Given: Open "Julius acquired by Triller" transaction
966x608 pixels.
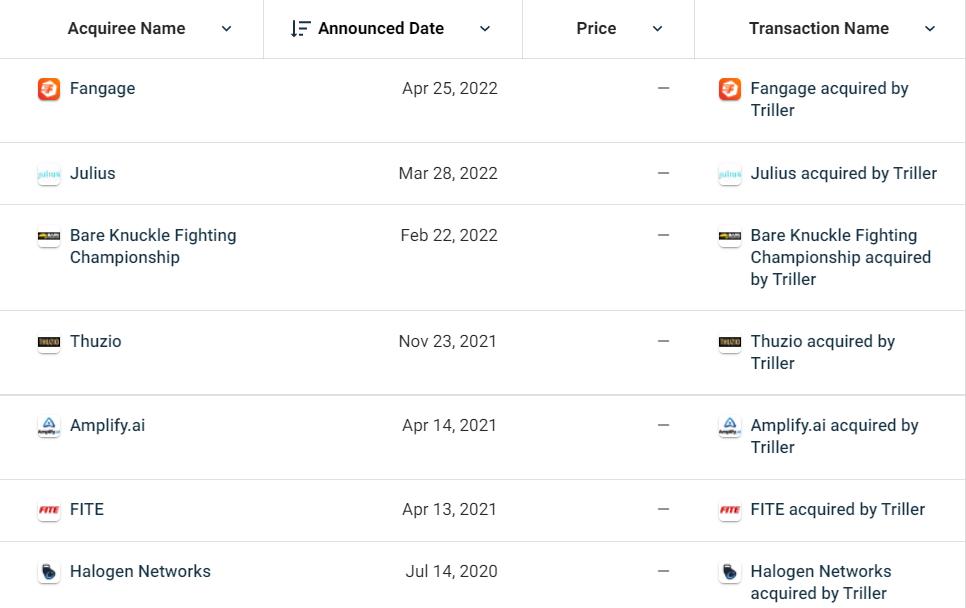Looking at the screenshot, I should 843,173.
